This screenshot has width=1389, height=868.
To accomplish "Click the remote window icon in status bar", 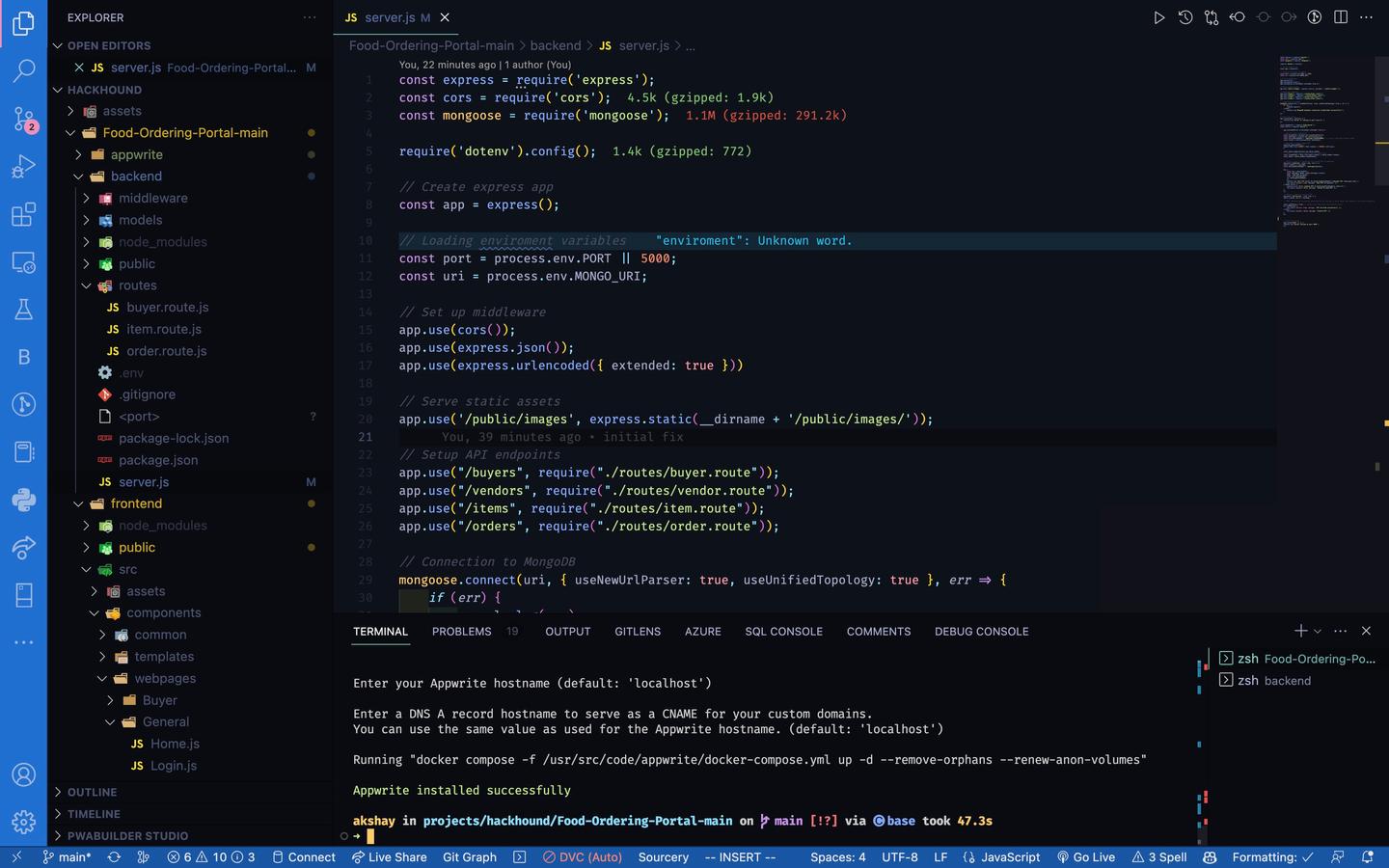I will (x=15, y=856).
